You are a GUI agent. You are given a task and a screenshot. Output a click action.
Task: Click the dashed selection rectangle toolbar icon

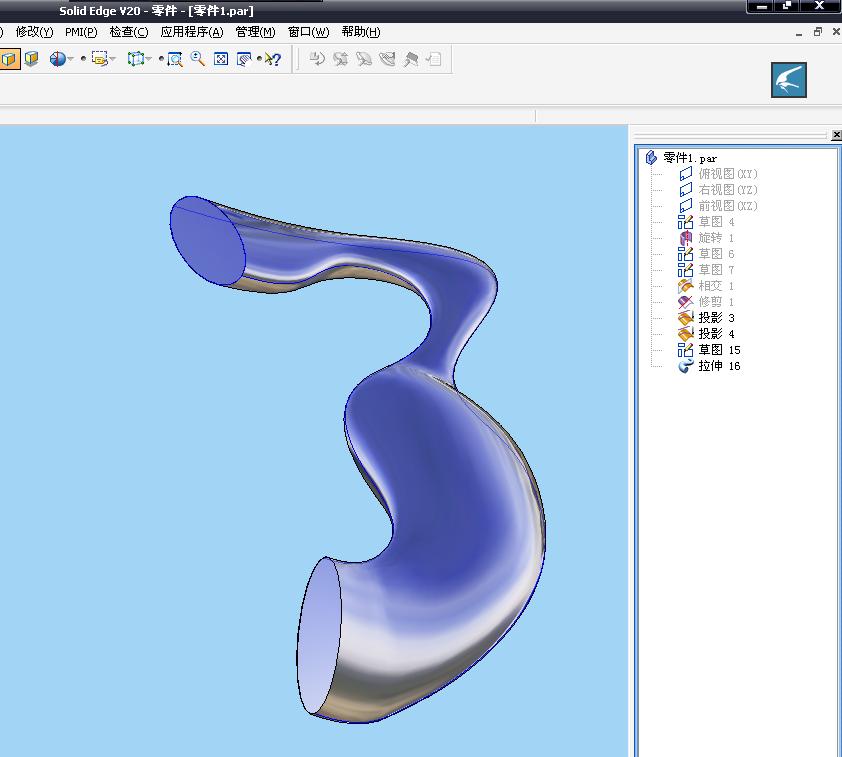click(99, 59)
